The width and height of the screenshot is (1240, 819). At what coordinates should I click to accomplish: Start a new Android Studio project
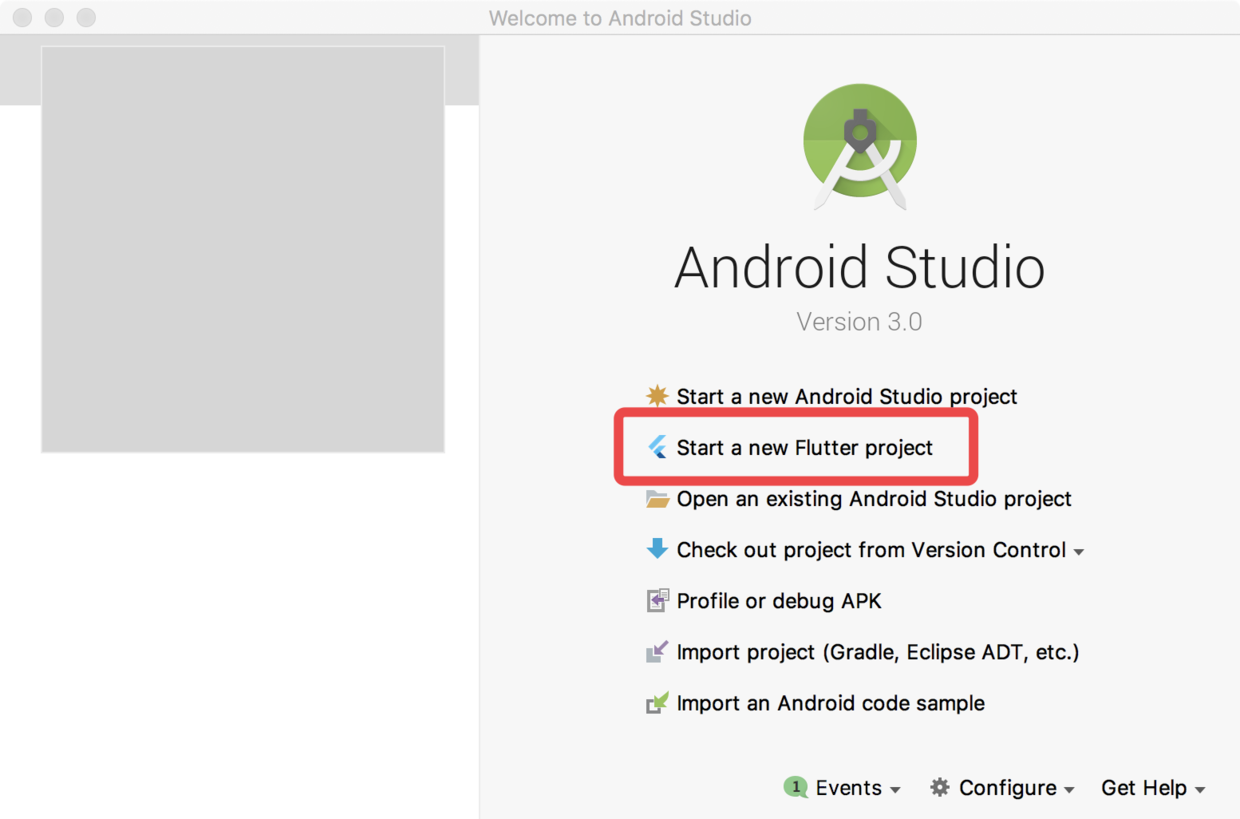(847, 396)
